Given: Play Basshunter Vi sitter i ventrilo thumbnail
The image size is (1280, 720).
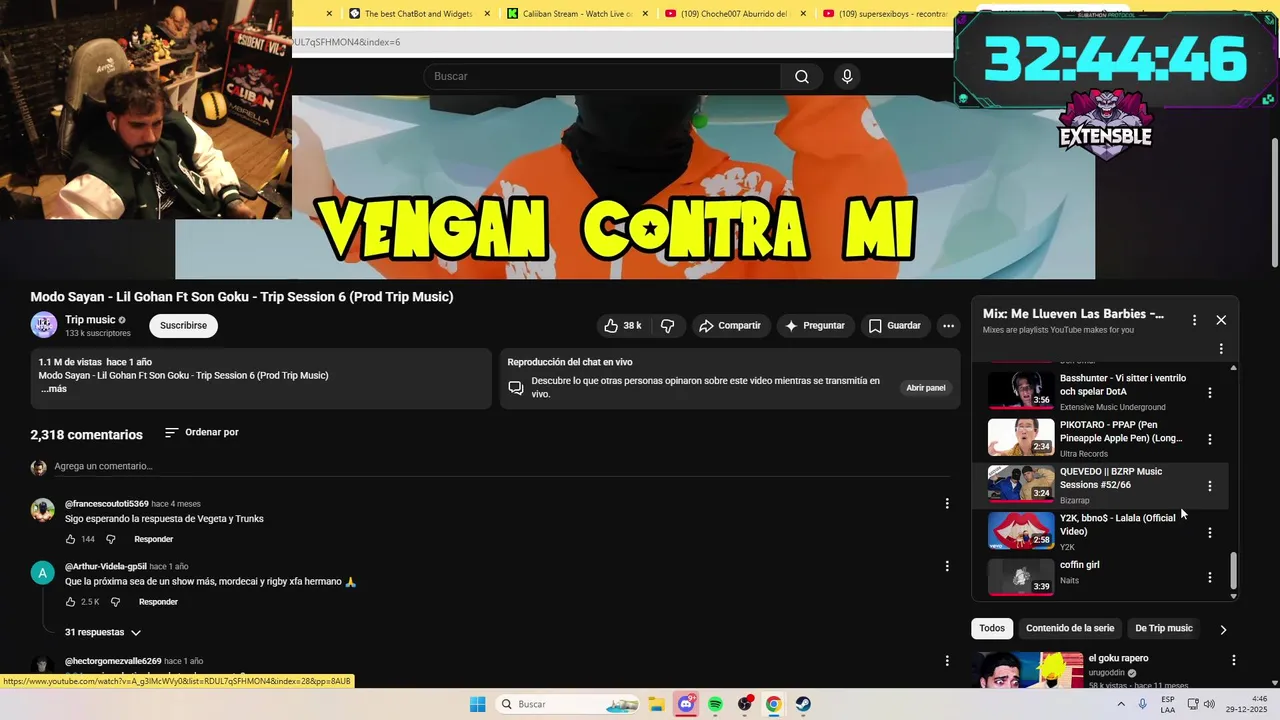Looking at the screenshot, I should [x=1021, y=391].
